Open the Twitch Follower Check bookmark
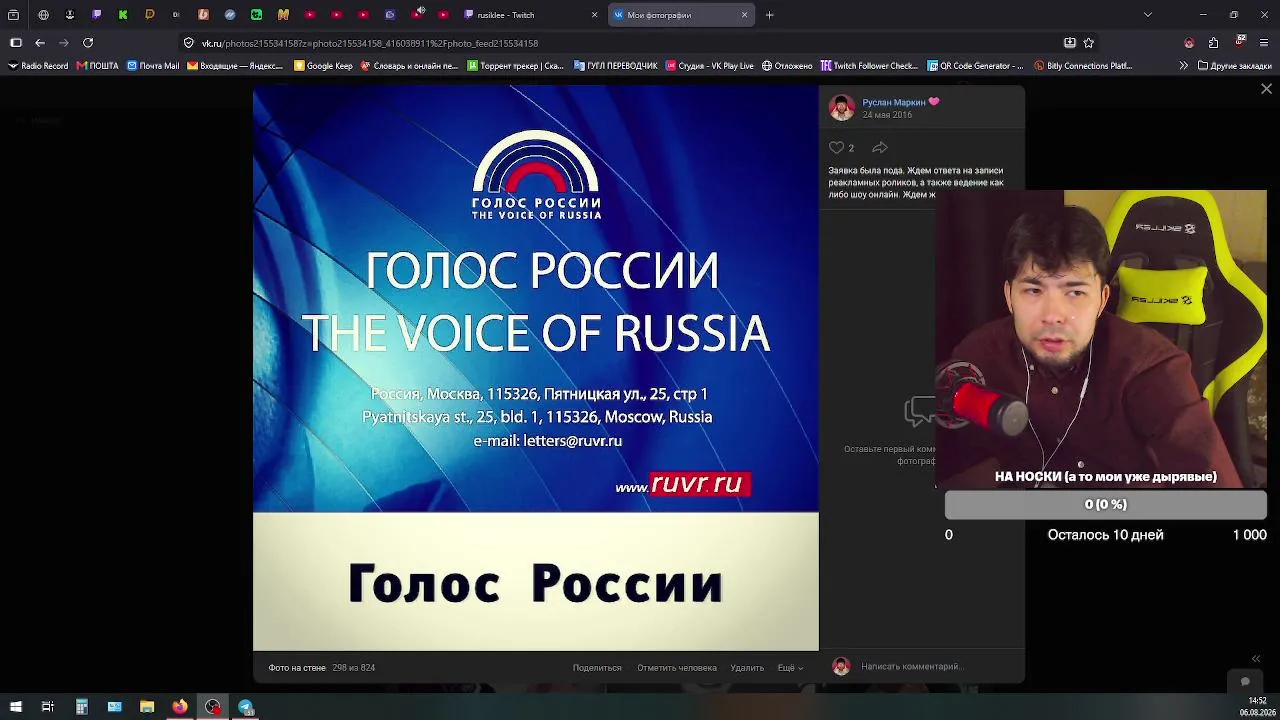Viewport: 1280px width, 720px height. pyautogui.click(x=869, y=66)
